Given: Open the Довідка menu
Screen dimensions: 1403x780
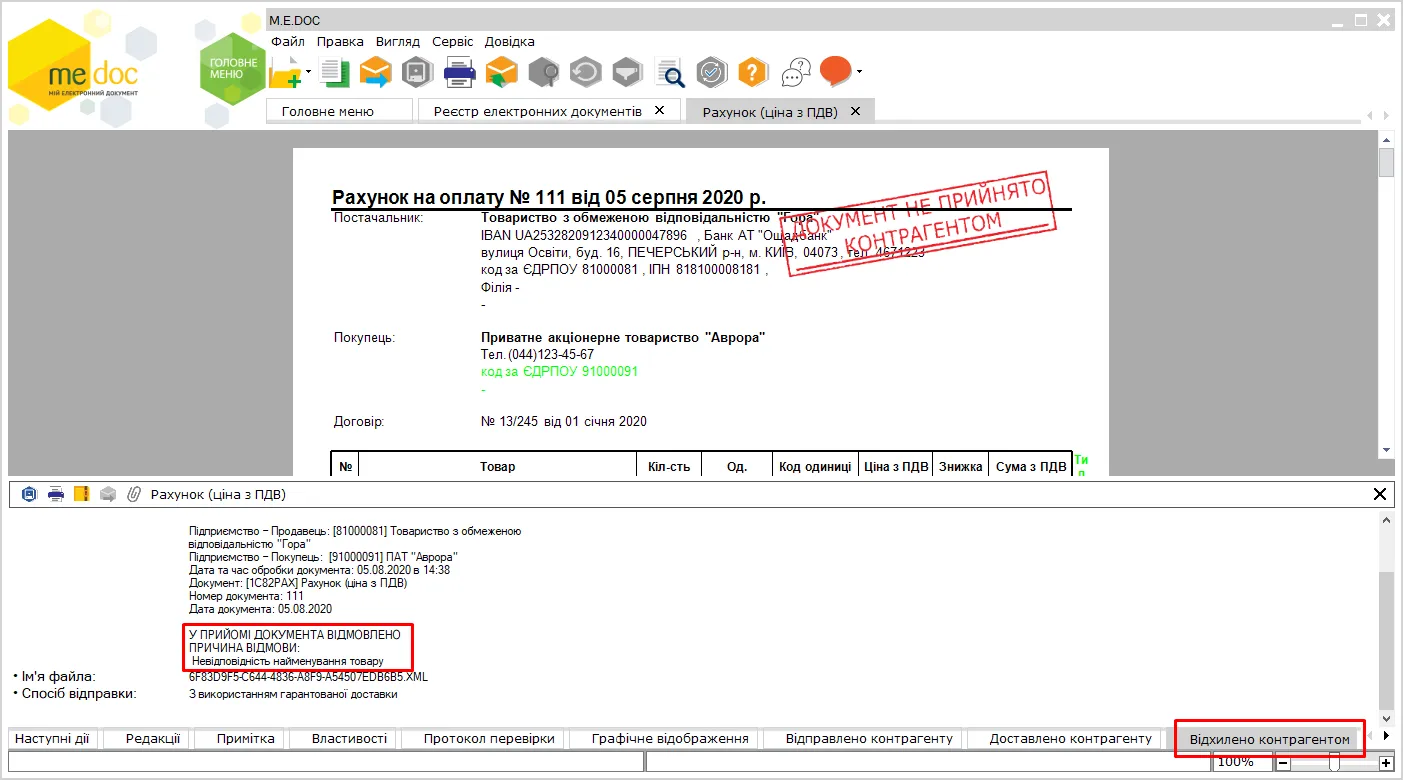Looking at the screenshot, I should [x=510, y=42].
